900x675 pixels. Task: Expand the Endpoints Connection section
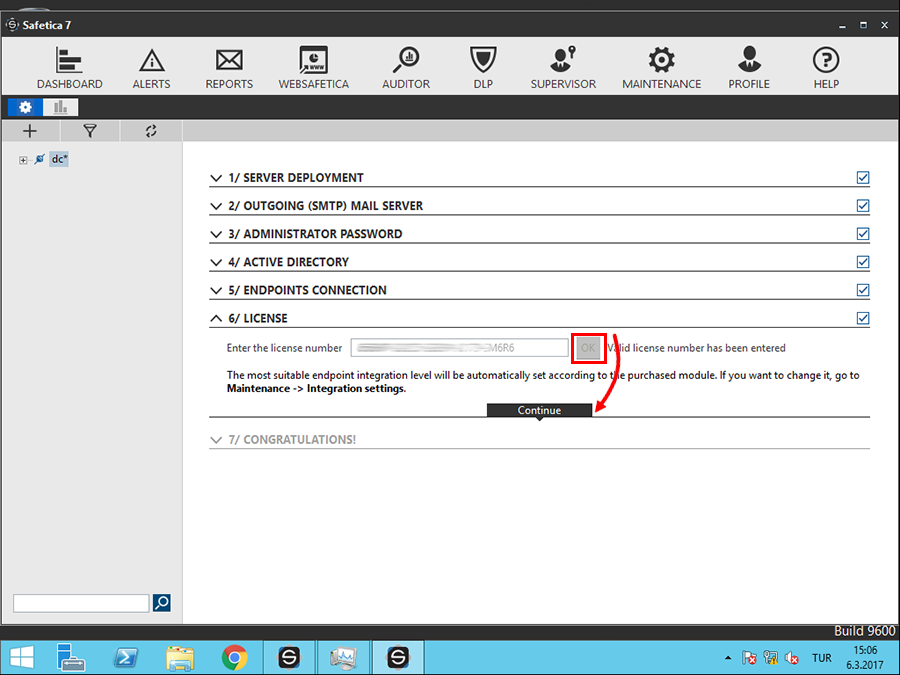pyautogui.click(x=216, y=290)
